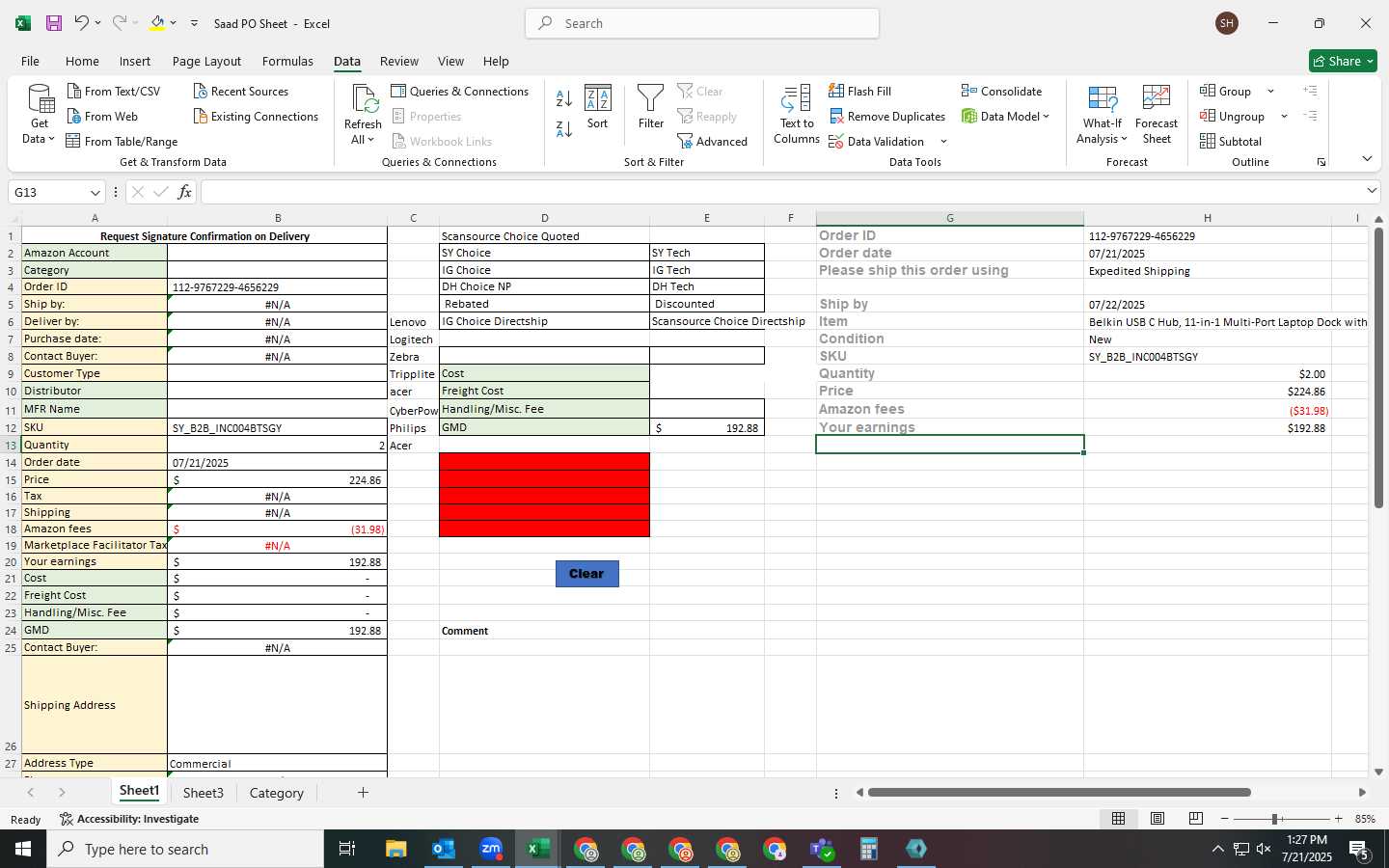Switch to Category worksheet tab
1389x868 pixels.
click(x=277, y=793)
